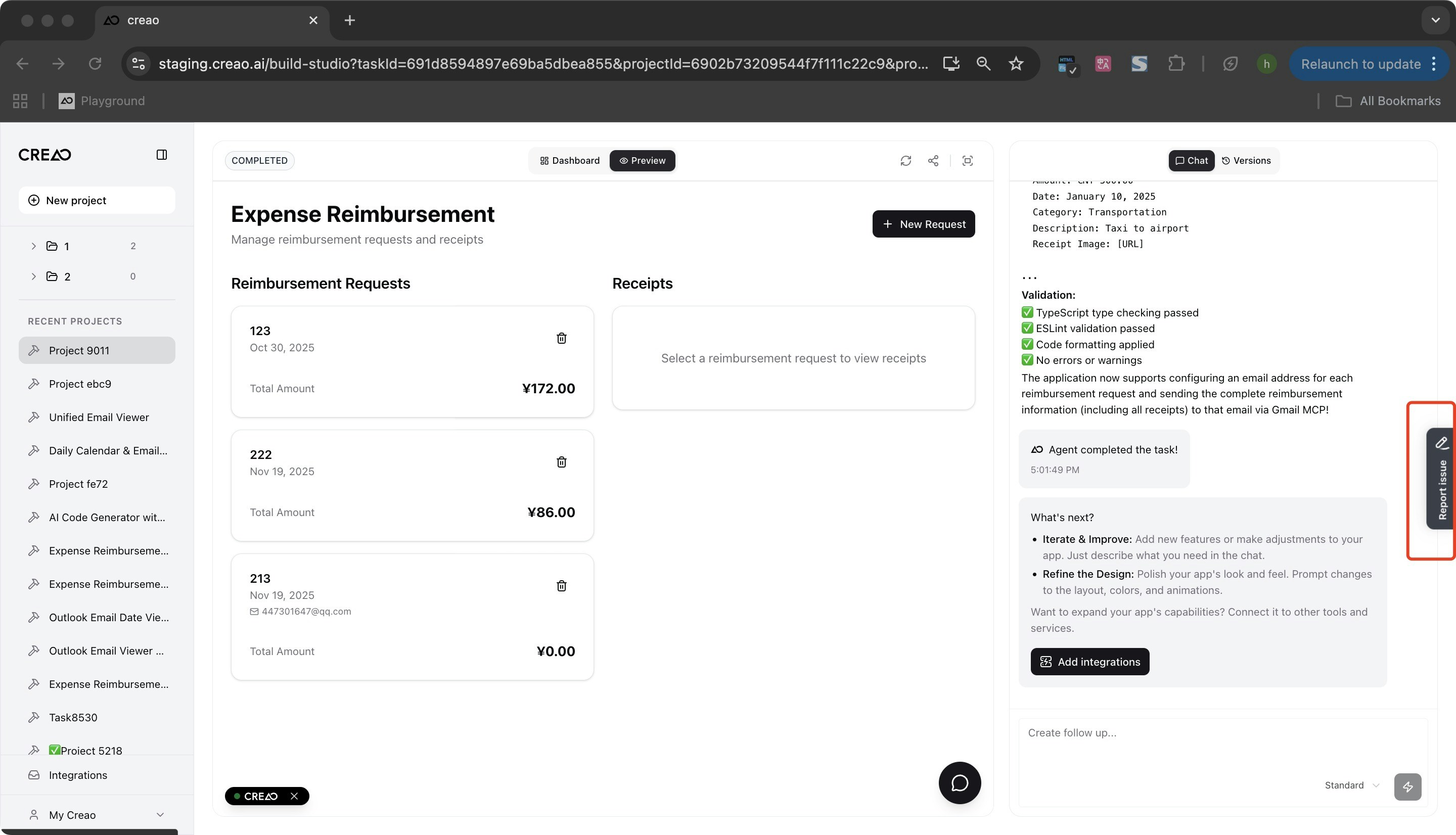The image size is (1456, 835).
Task: Refresh the app preview
Action: (x=905, y=161)
